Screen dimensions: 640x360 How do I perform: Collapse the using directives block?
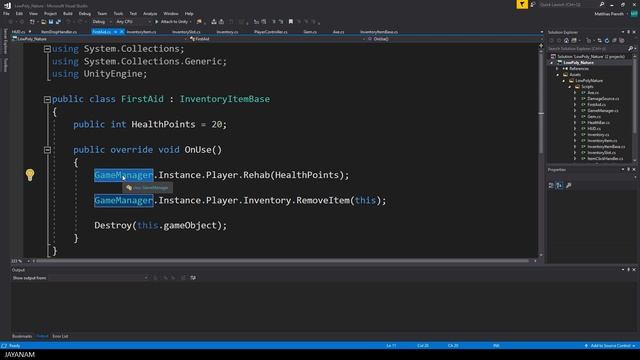pos(47,49)
